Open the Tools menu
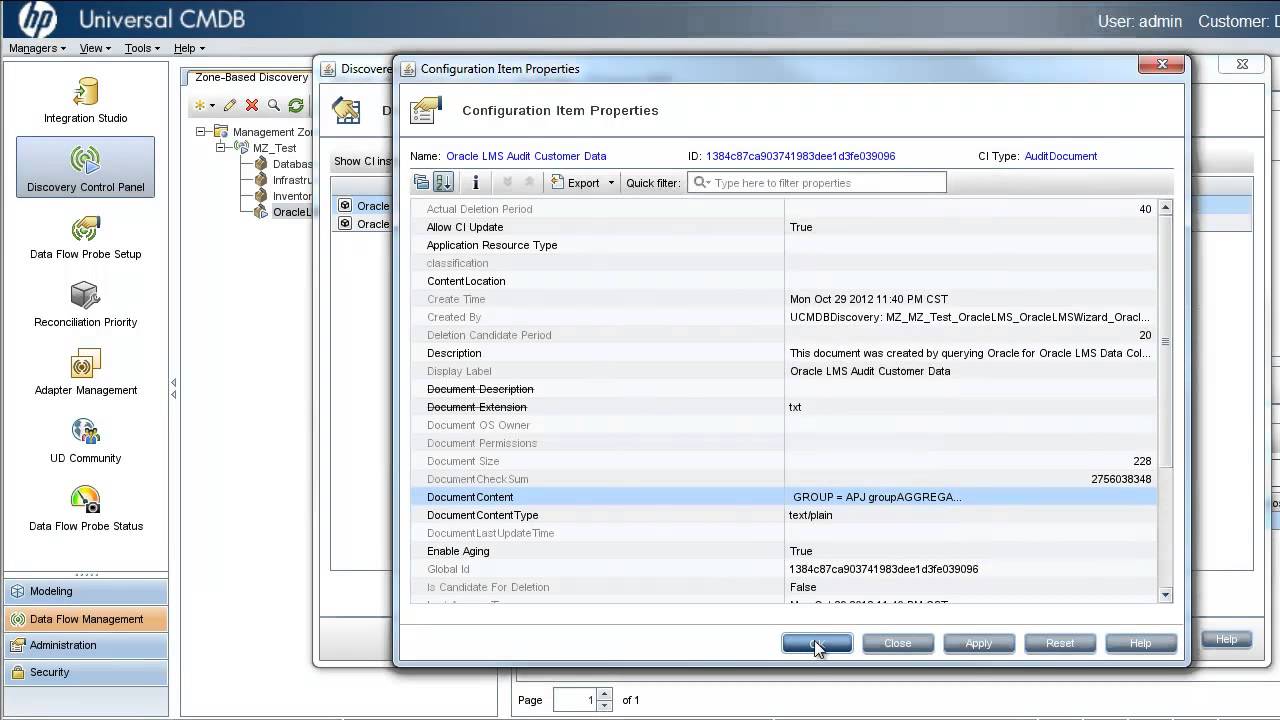 click(142, 48)
